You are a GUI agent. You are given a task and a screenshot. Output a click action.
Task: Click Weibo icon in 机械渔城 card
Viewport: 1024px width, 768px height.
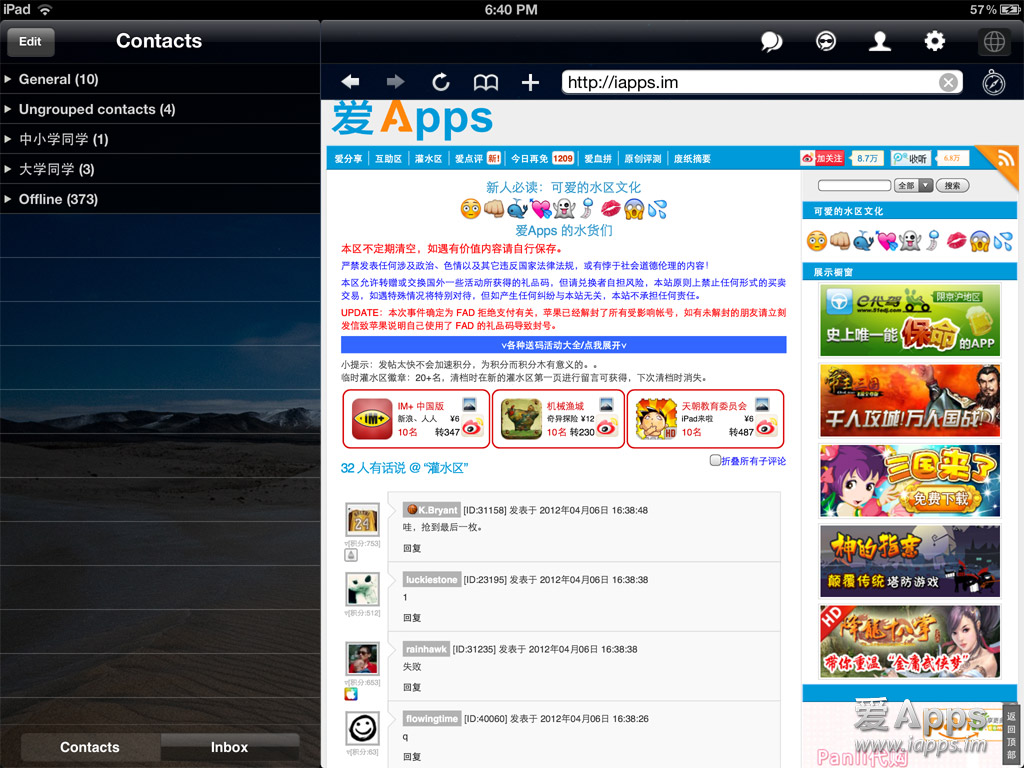click(x=607, y=426)
